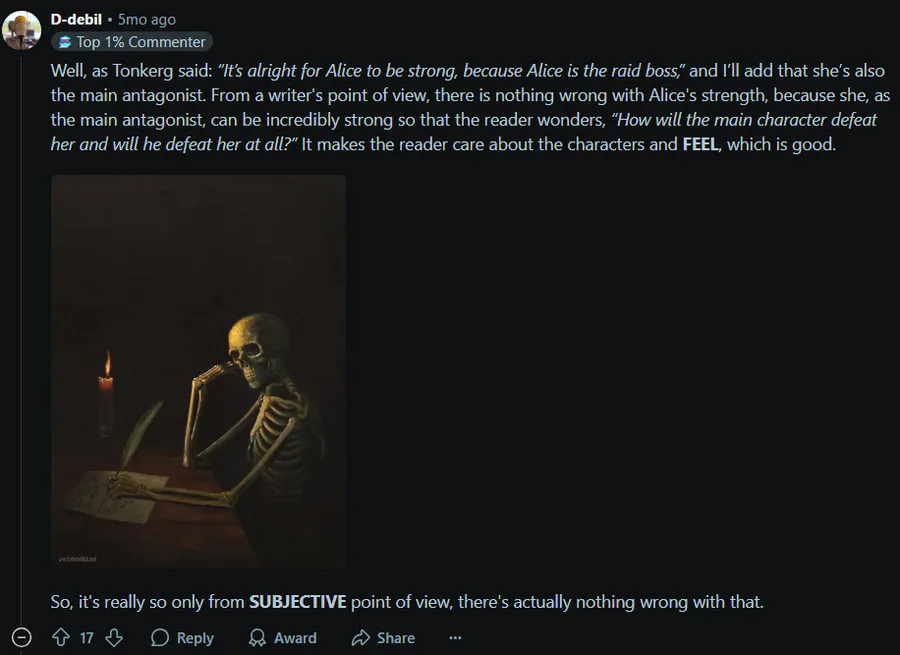The image size is (900, 655).
Task: Click the vote score 17
Action: [87, 638]
